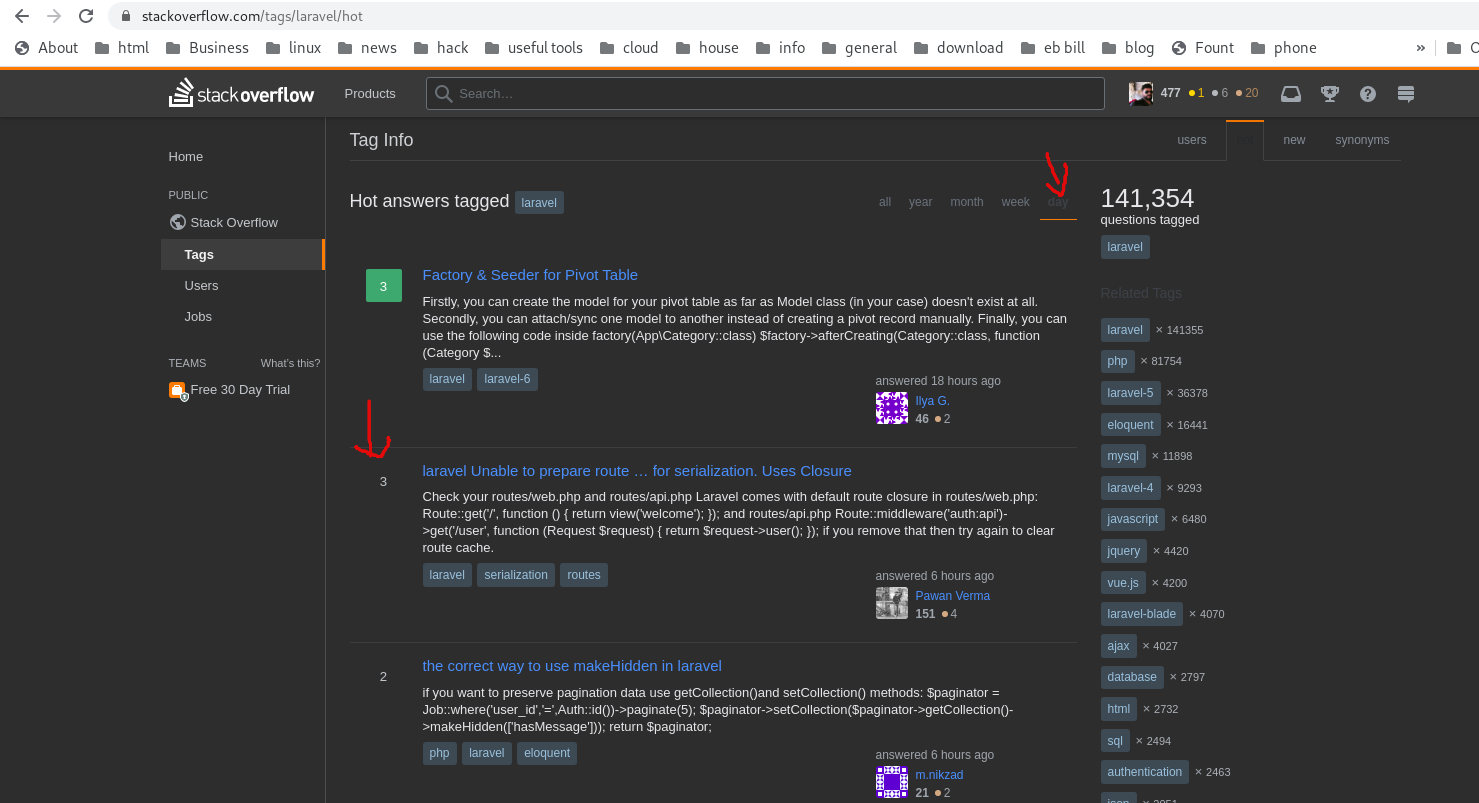Filter hot answers by week
This screenshot has height=803, width=1479.
click(1015, 202)
